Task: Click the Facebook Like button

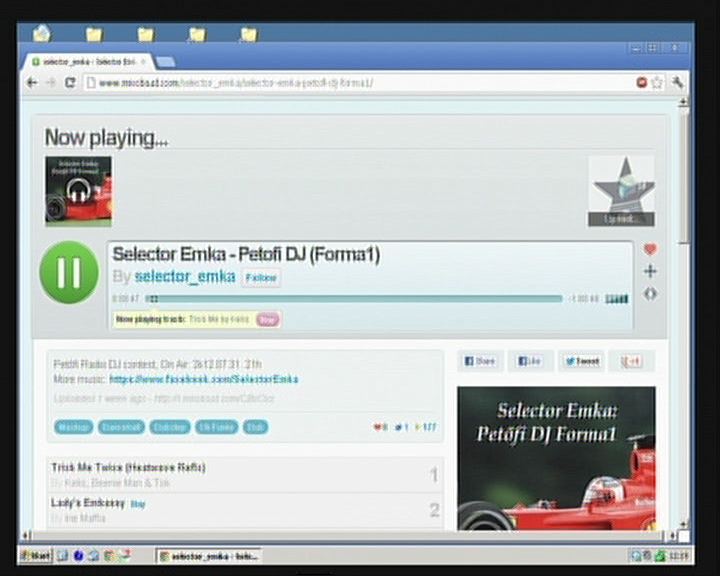Action: point(529,361)
